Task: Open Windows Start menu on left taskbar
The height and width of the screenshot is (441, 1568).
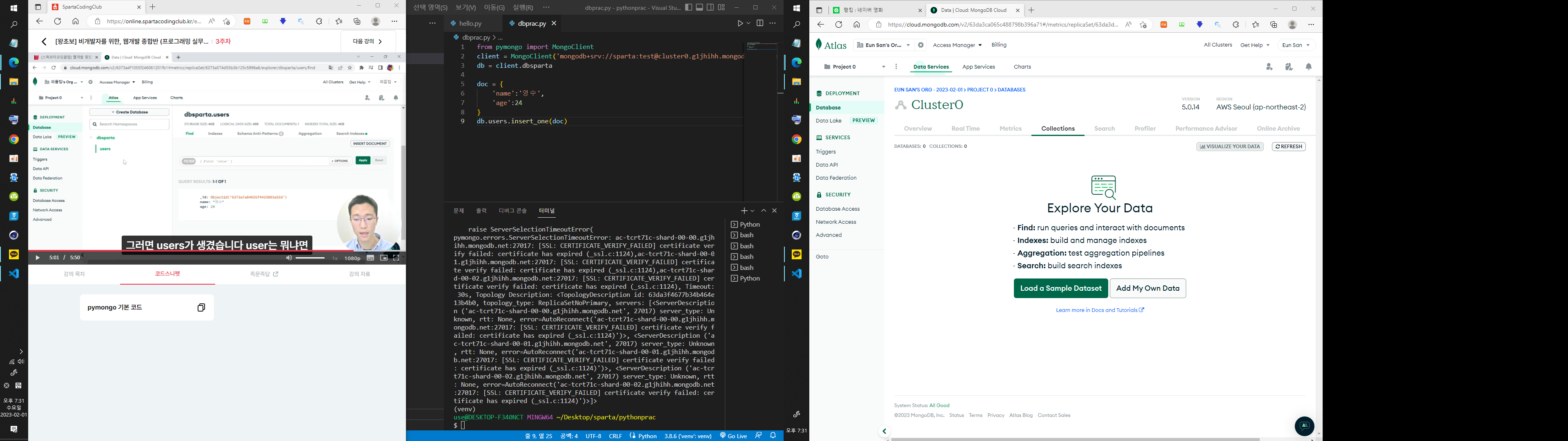Action: click(x=13, y=9)
